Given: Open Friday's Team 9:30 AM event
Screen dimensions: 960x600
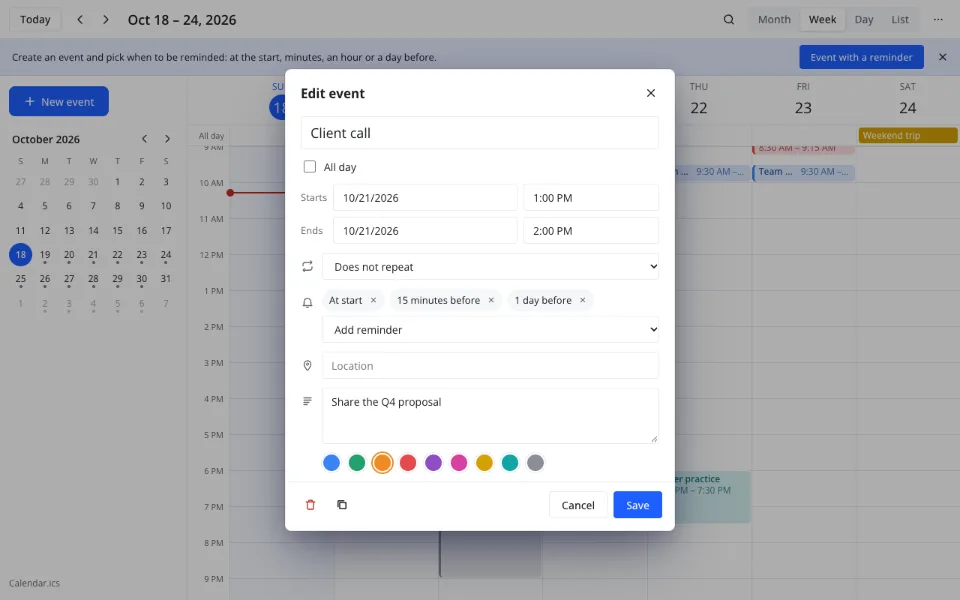Looking at the screenshot, I should tap(803, 172).
